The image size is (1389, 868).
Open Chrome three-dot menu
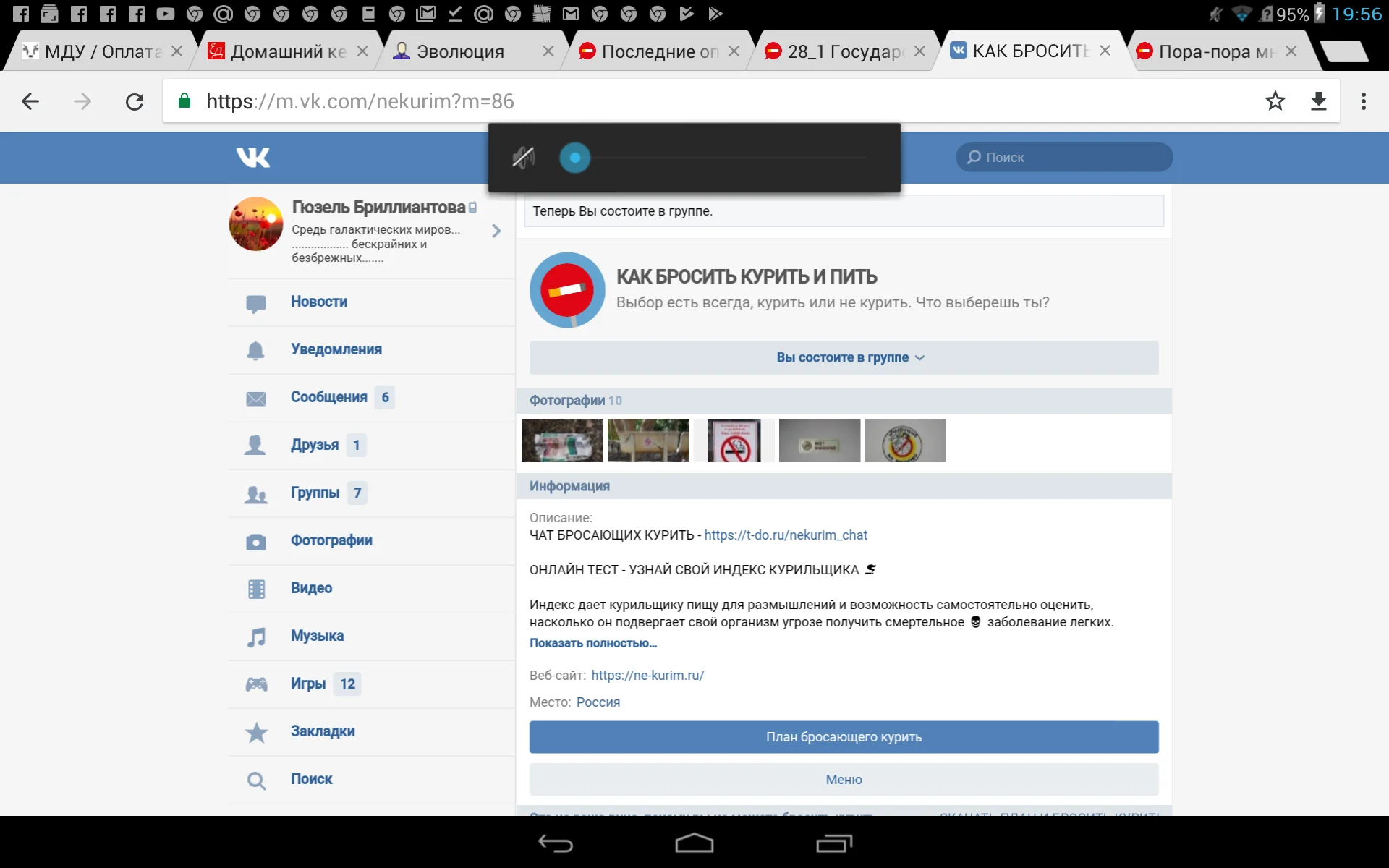point(1363,101)
